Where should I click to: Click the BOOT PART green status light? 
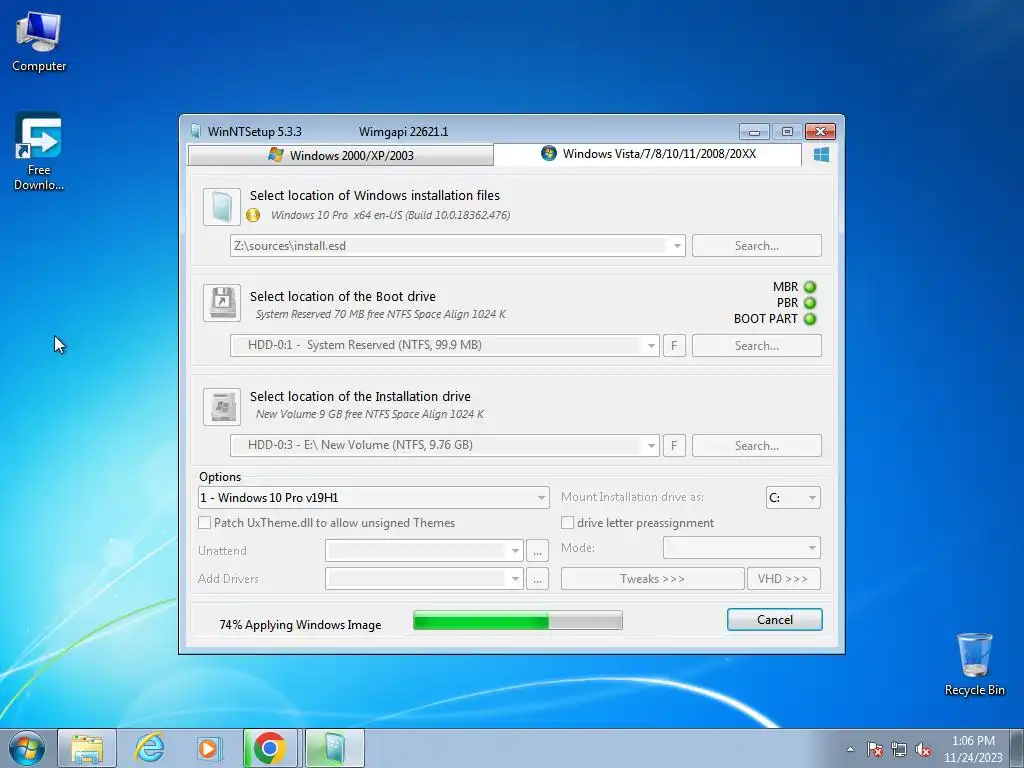[x=810, y=319]
